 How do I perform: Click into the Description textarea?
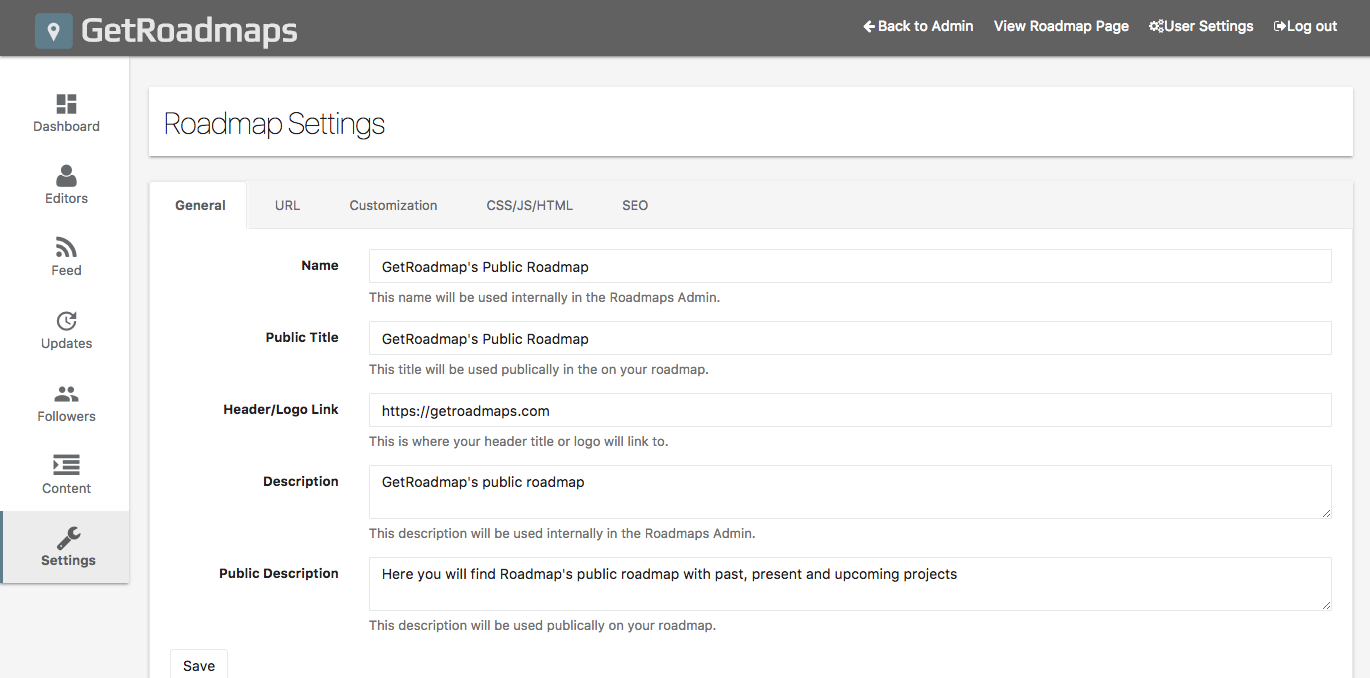(850, 492)
